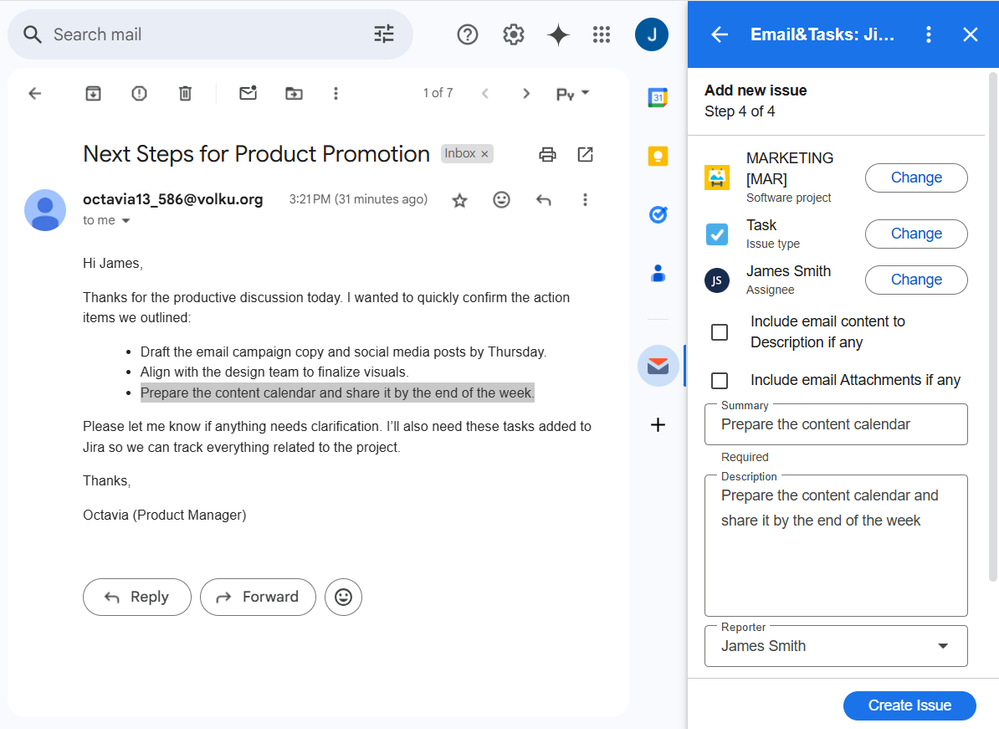Open Google account avatar J
The image size is (999, 729).
pos(651,34)
